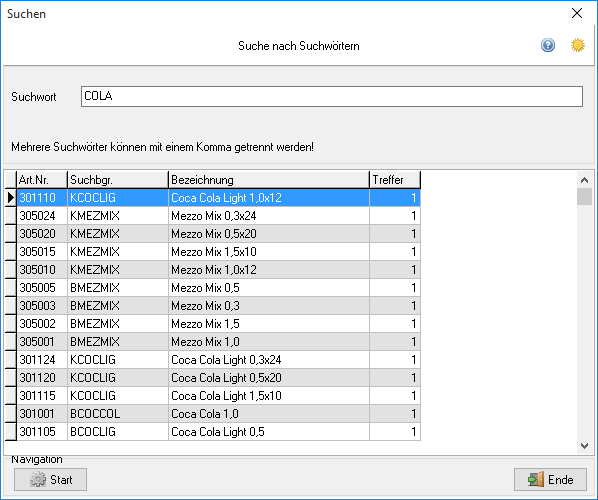
Task: Click into the Suchwort input field
Action: click(x=331, y=96)
